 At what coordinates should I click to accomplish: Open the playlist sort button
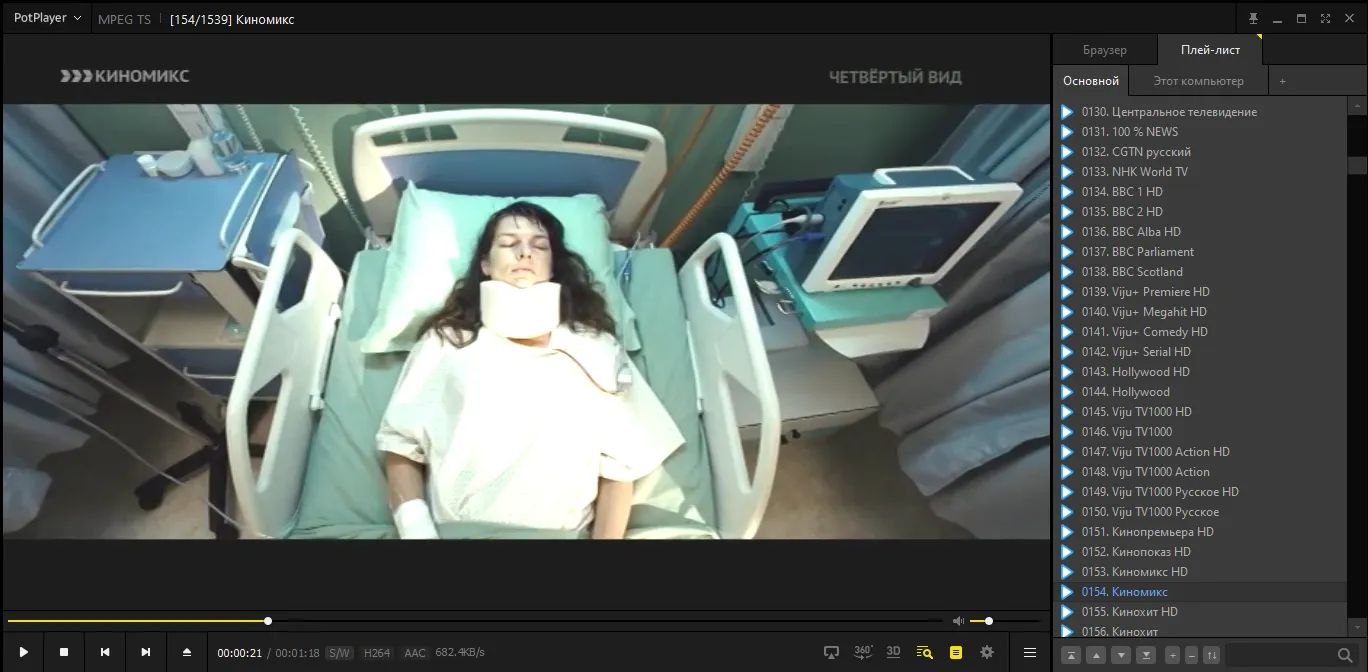coord(1212,655)
